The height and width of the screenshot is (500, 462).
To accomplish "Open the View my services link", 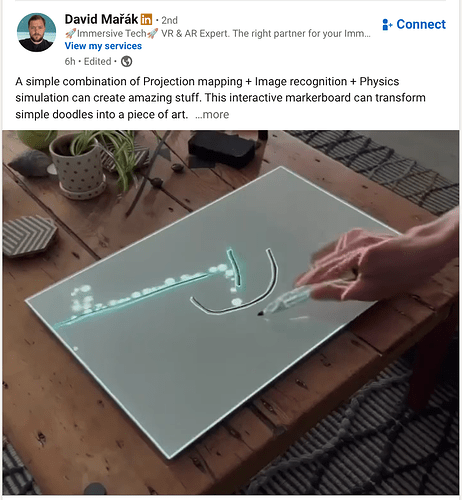I will coord(103,46).
